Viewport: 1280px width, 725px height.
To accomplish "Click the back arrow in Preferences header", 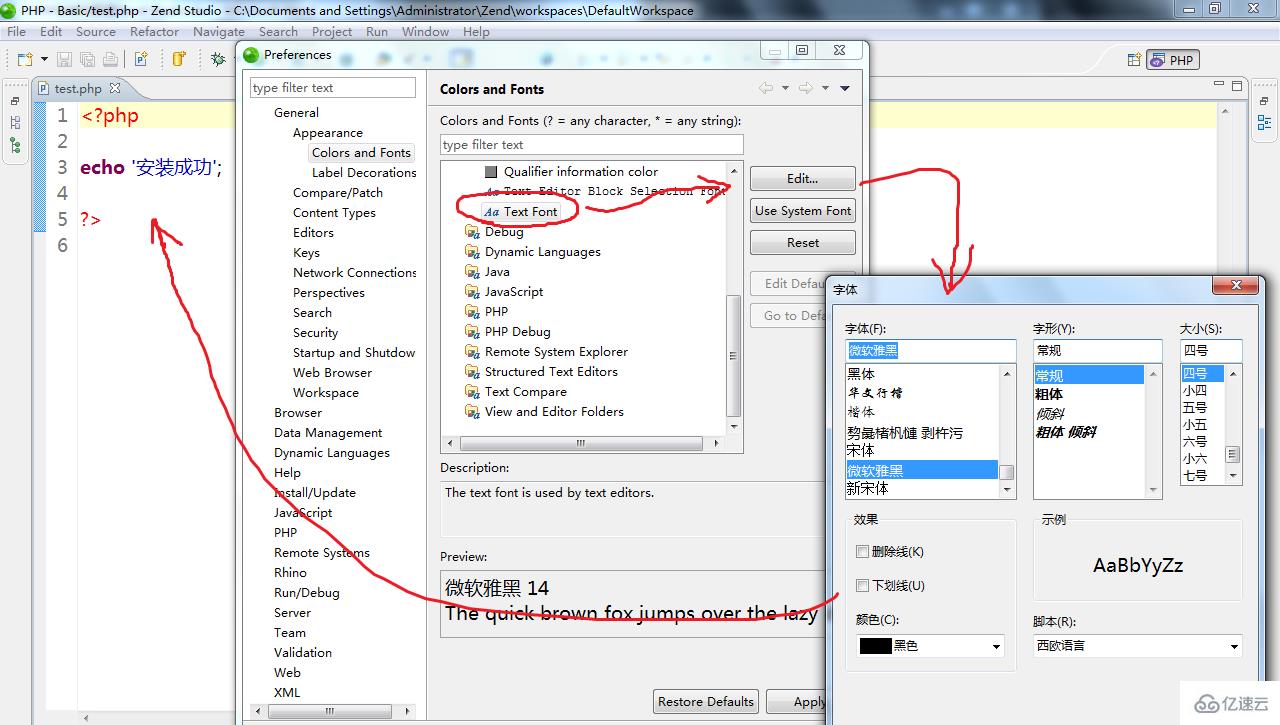I will pyautogui.click(x=766, y=88).
